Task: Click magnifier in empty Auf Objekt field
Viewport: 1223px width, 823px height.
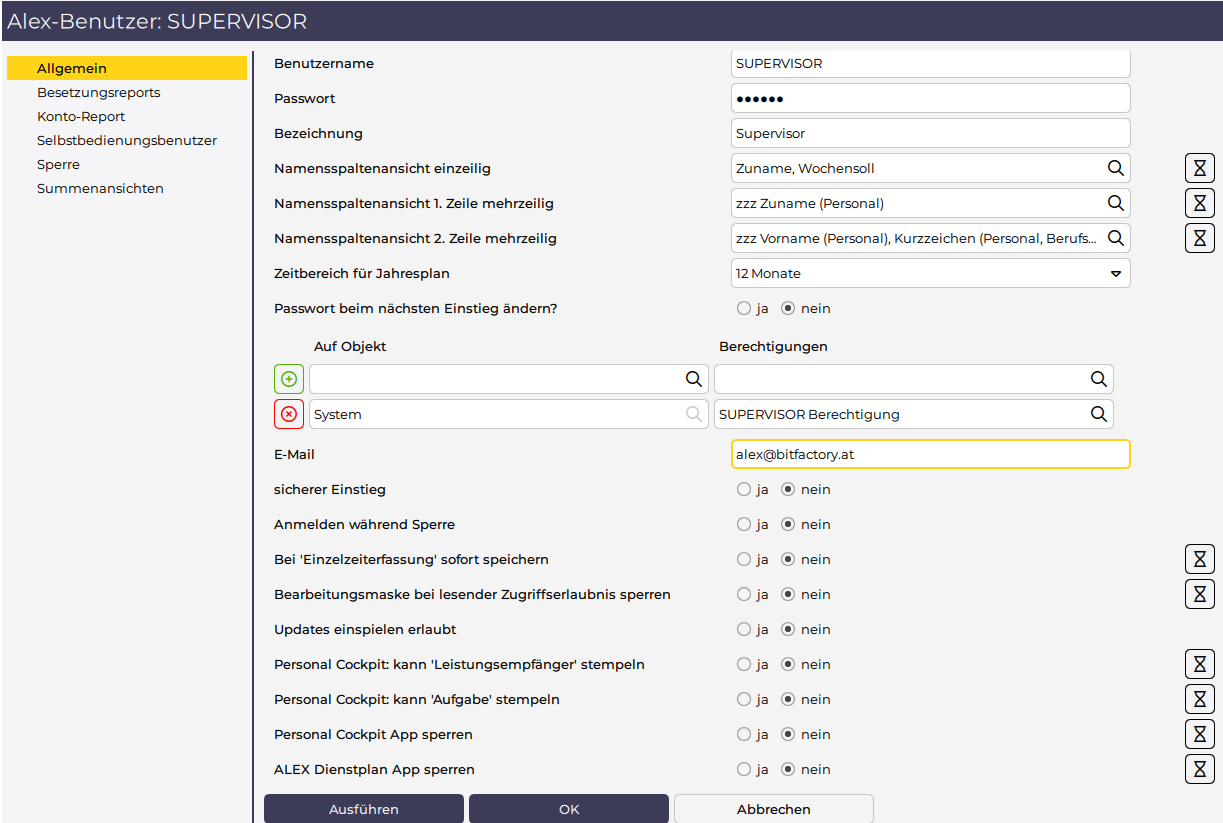Action: (x=693, y=379)
